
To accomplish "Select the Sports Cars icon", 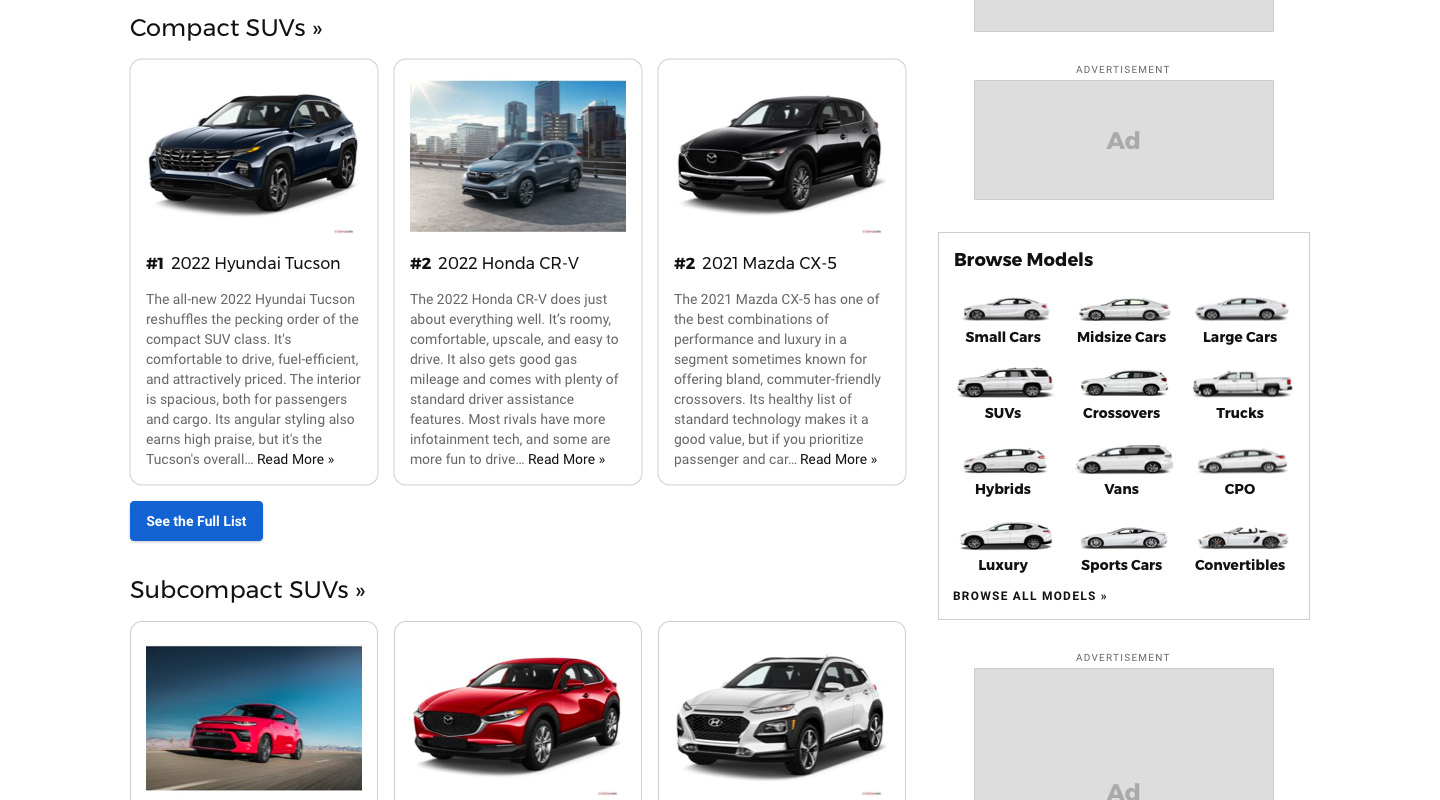I will click(1123, 534).
